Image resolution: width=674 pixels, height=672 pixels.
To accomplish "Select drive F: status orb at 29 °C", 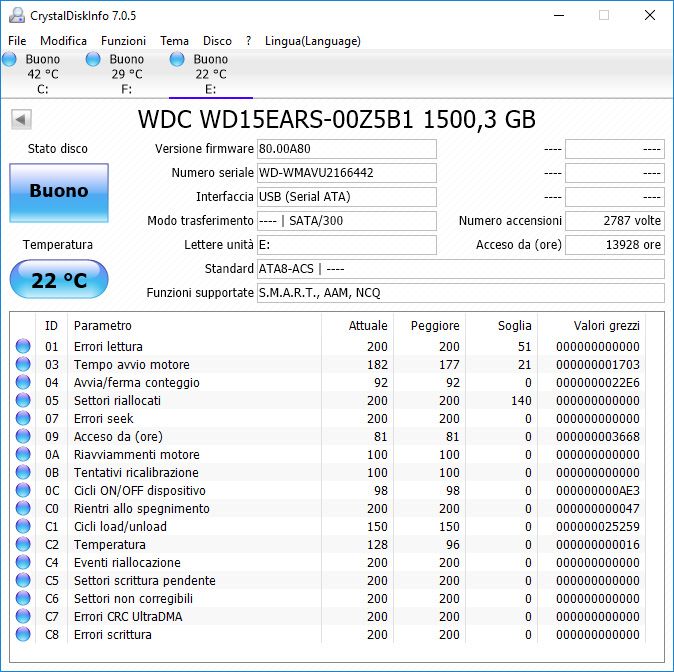I will point(94,61).
